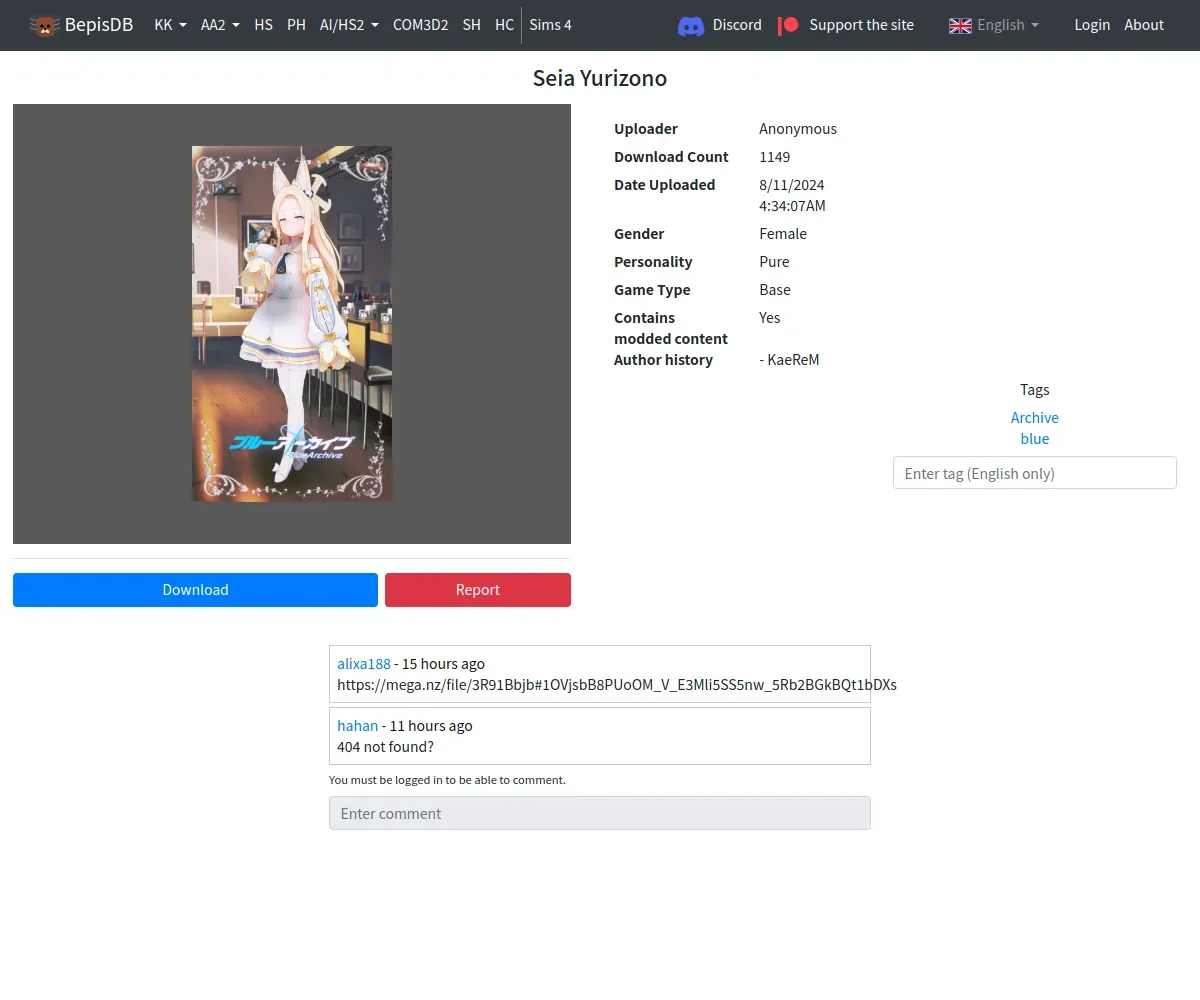Click the download count 1149
The height and width of the screenshot is (1000, 1200).
tap(775, 157)
